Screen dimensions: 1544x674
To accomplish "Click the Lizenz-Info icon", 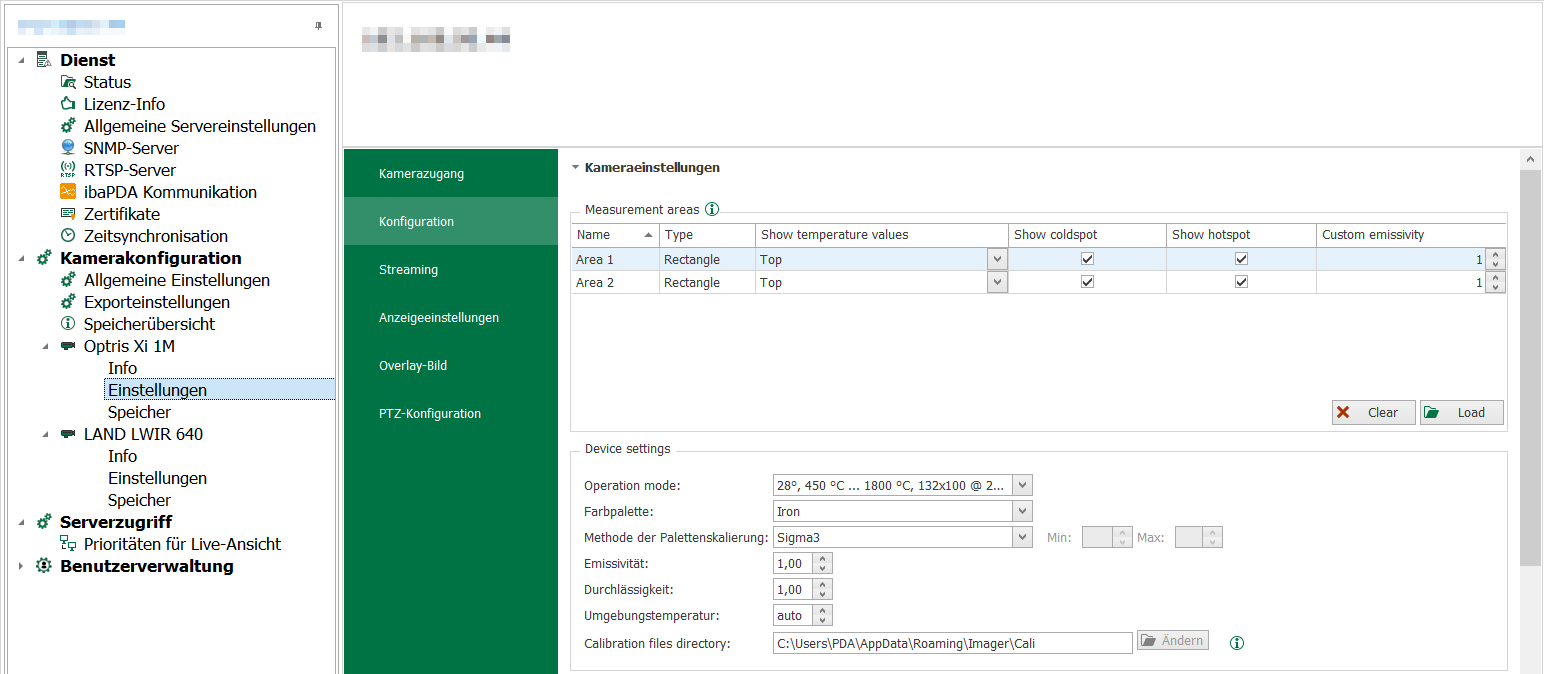I will click(68, 104).
